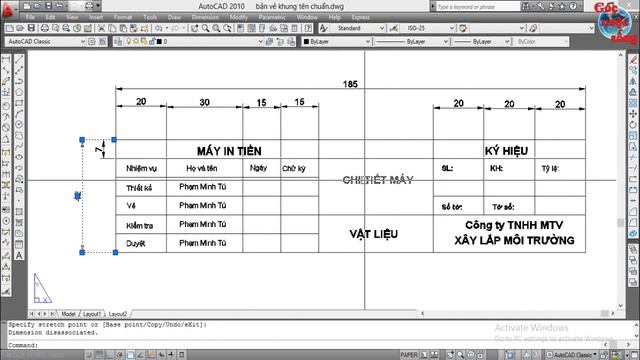Viewport: 640px width, 360px height.
Task: Toggle Grid Display in status bar
Action: 99,355
